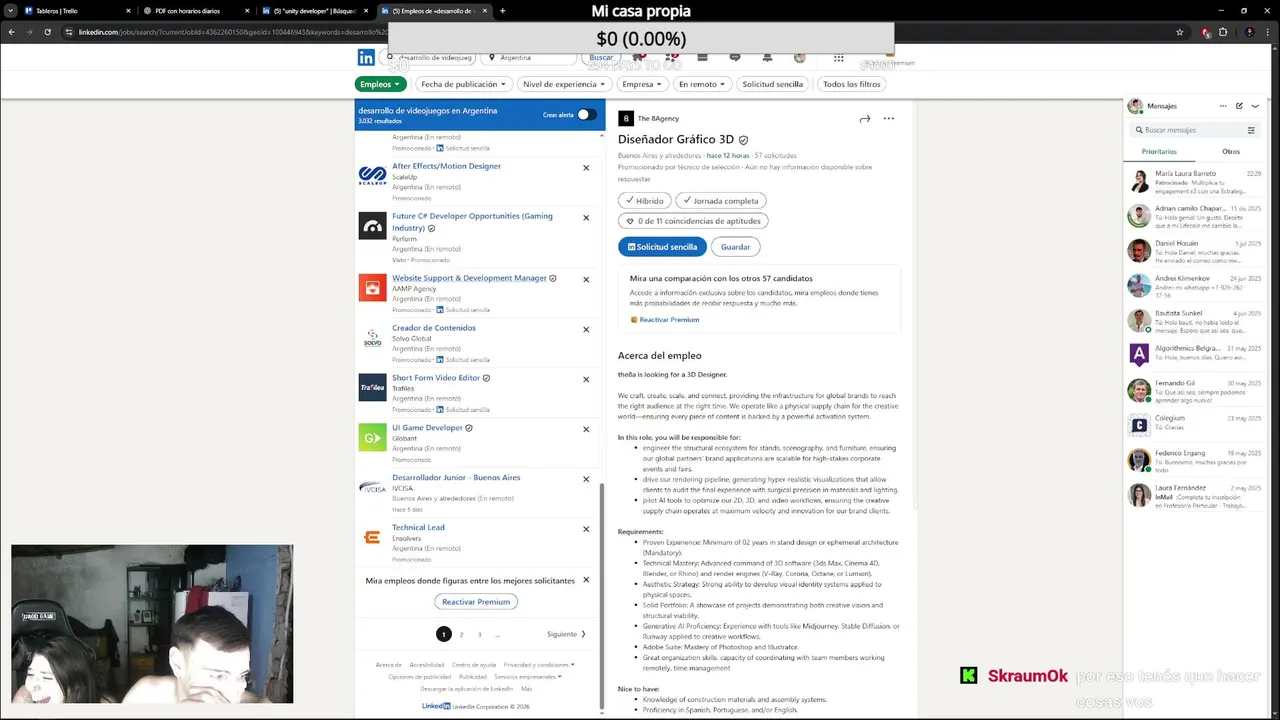Bookmark this page with the star icon
The height and width of the screenshot is (720, 1280).
1180,32
